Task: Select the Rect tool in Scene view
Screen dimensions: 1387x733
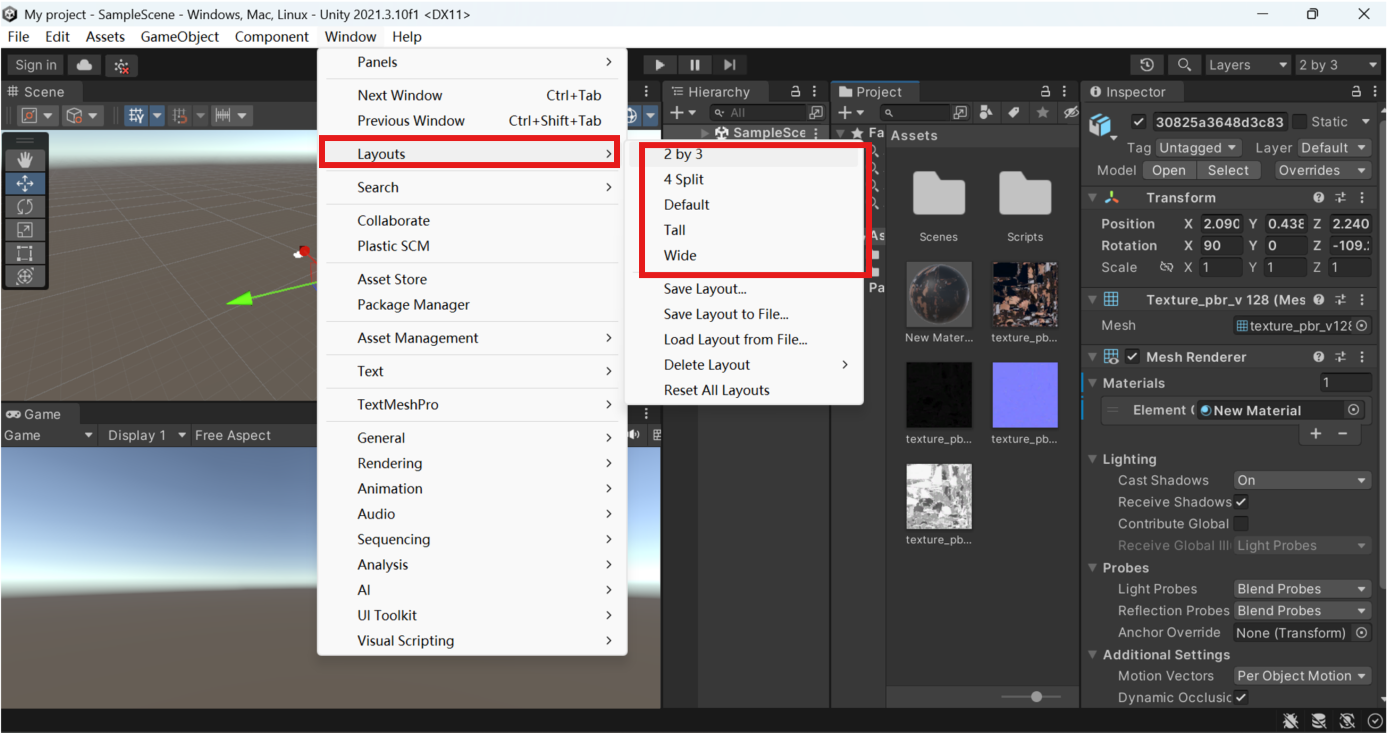Action: click(x=25, y=253)
